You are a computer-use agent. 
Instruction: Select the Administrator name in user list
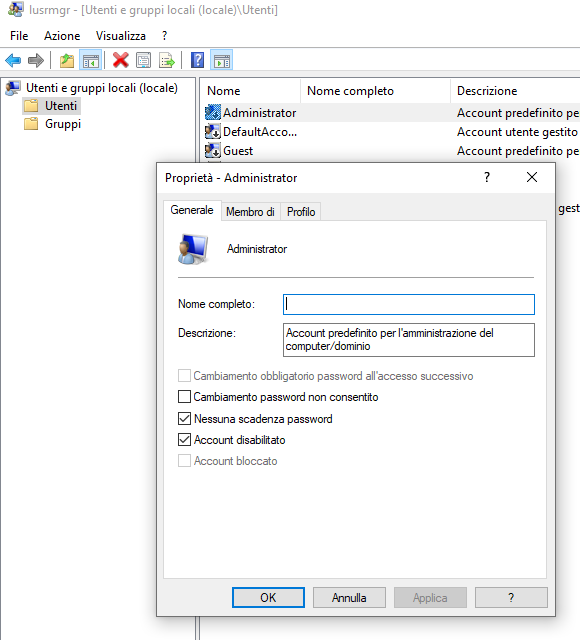click(260, 113)
